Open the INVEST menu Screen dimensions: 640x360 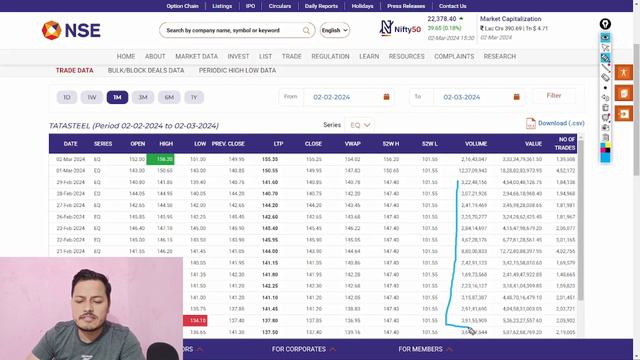click(238, 56)
